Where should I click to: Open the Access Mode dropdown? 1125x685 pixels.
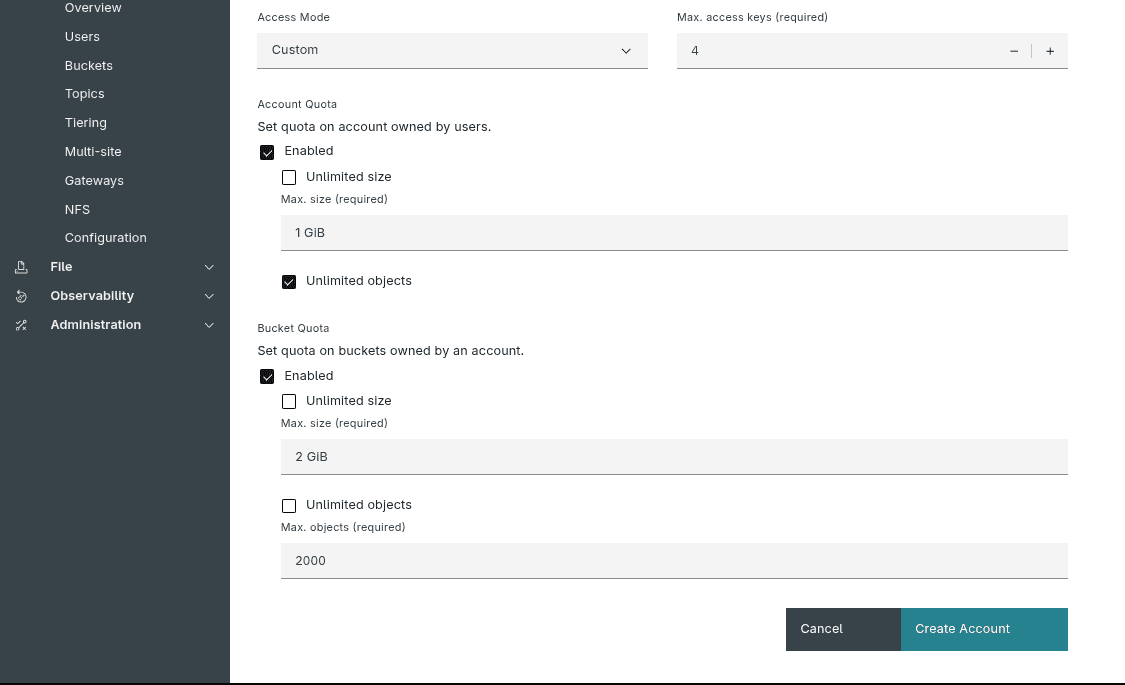coord(452,50)
